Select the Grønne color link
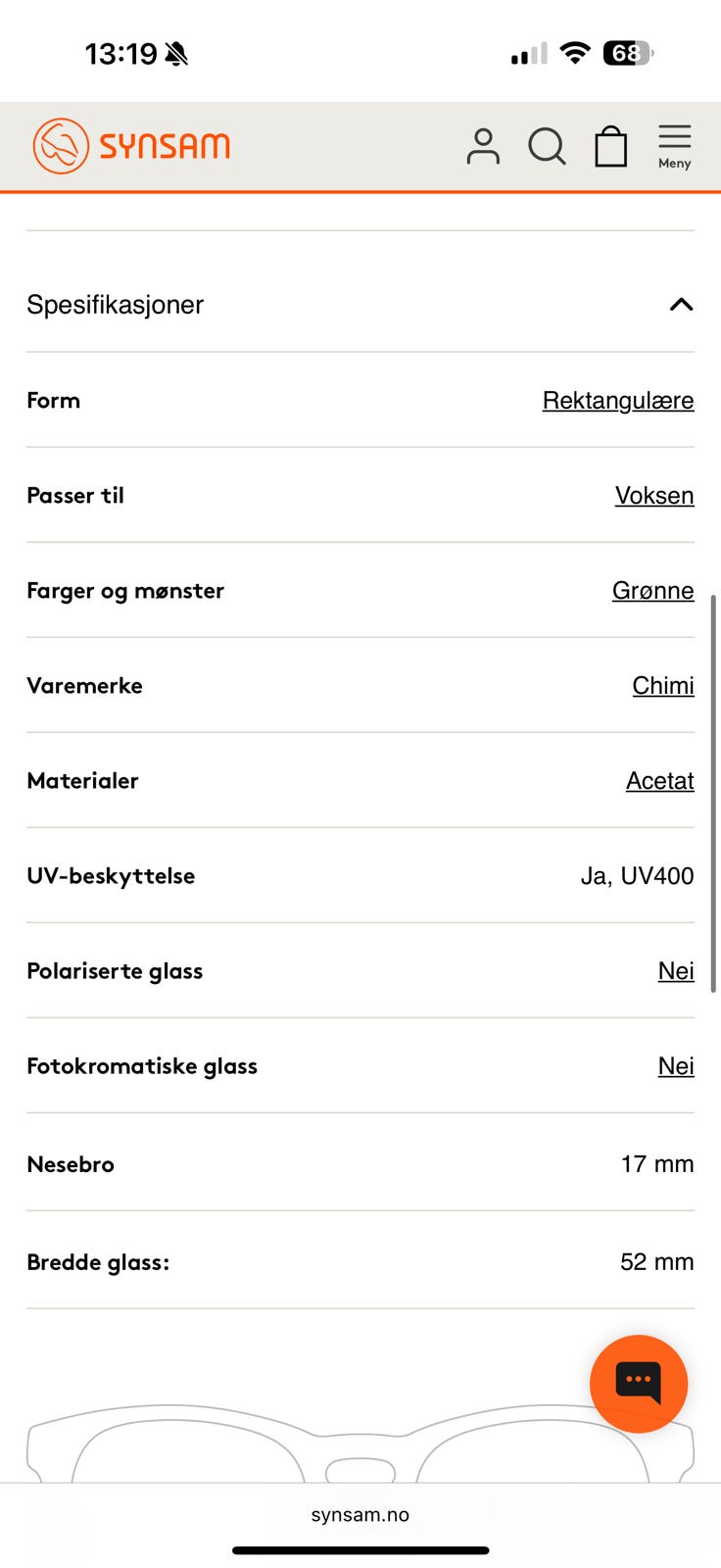Screen dimensions: 721x1568 (x=653, y=590)
